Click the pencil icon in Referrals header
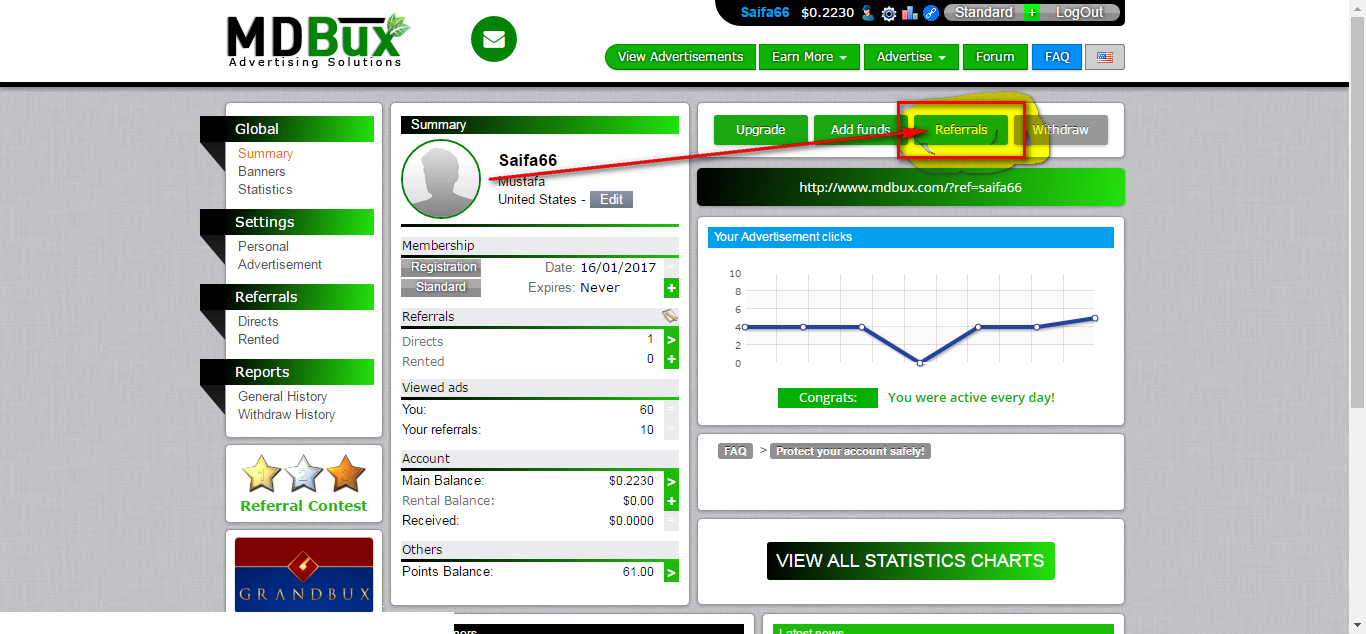Viewport: 1366px width, 634px height. [669, 316]
